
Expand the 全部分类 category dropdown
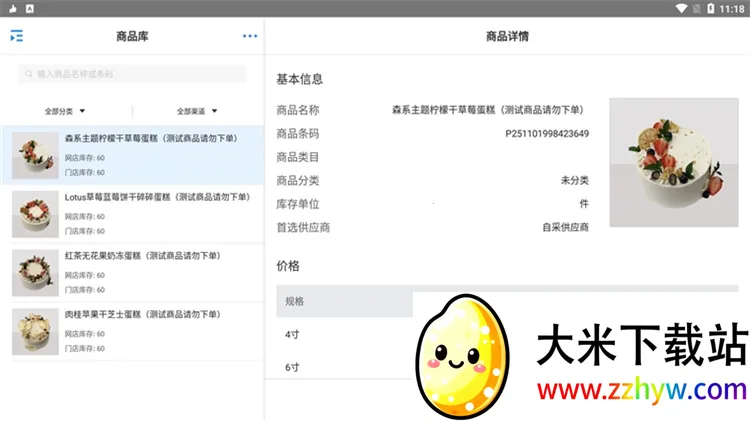(65, 111)
